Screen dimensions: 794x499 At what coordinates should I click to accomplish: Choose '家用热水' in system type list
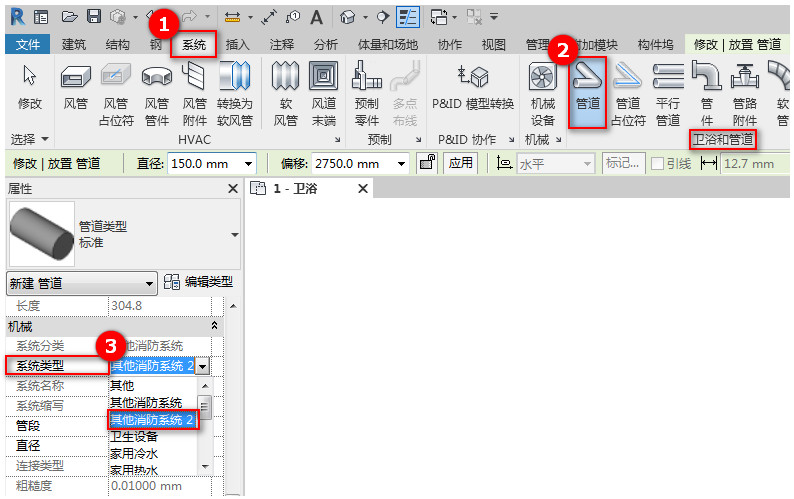tap(154, 470)
